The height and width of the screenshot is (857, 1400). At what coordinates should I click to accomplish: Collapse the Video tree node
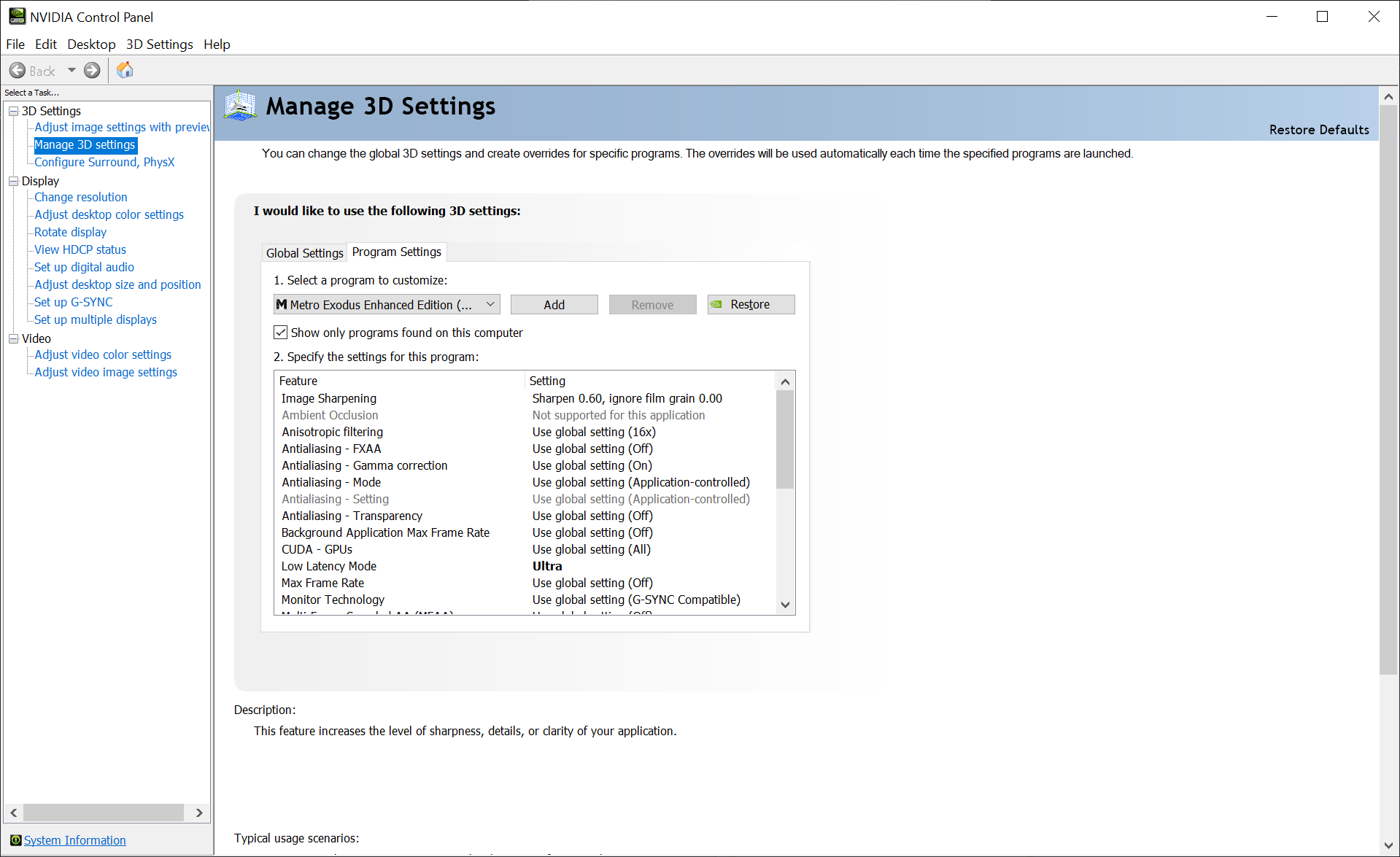[13, 338]
